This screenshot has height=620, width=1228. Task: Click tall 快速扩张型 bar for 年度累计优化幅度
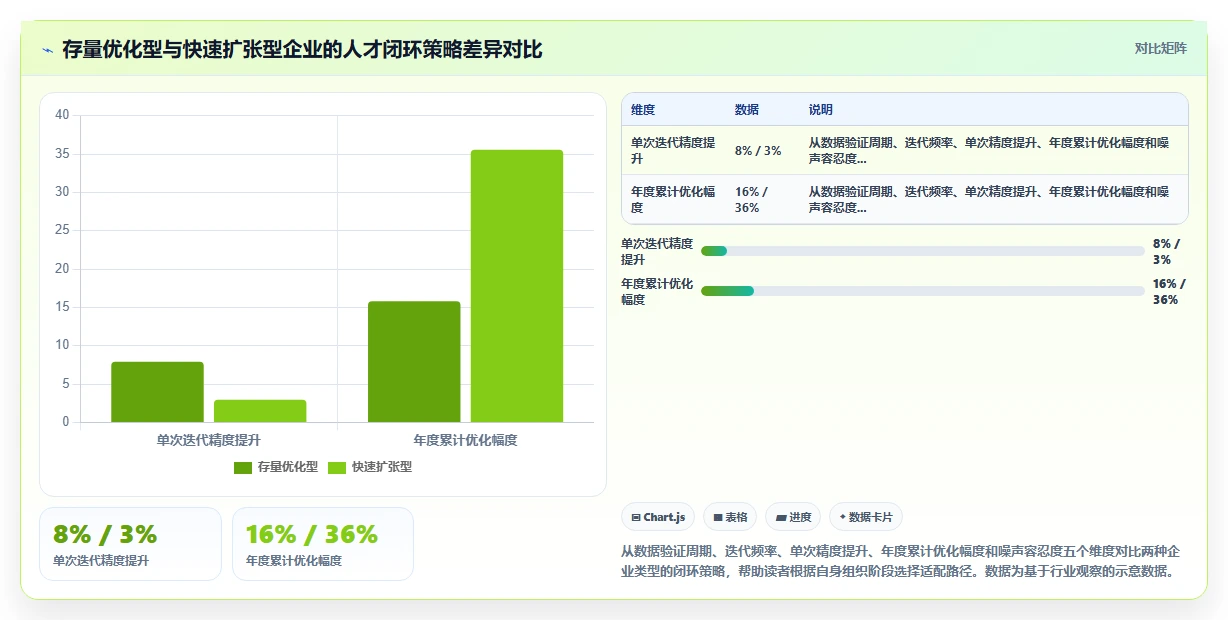[x=517, y=286]
